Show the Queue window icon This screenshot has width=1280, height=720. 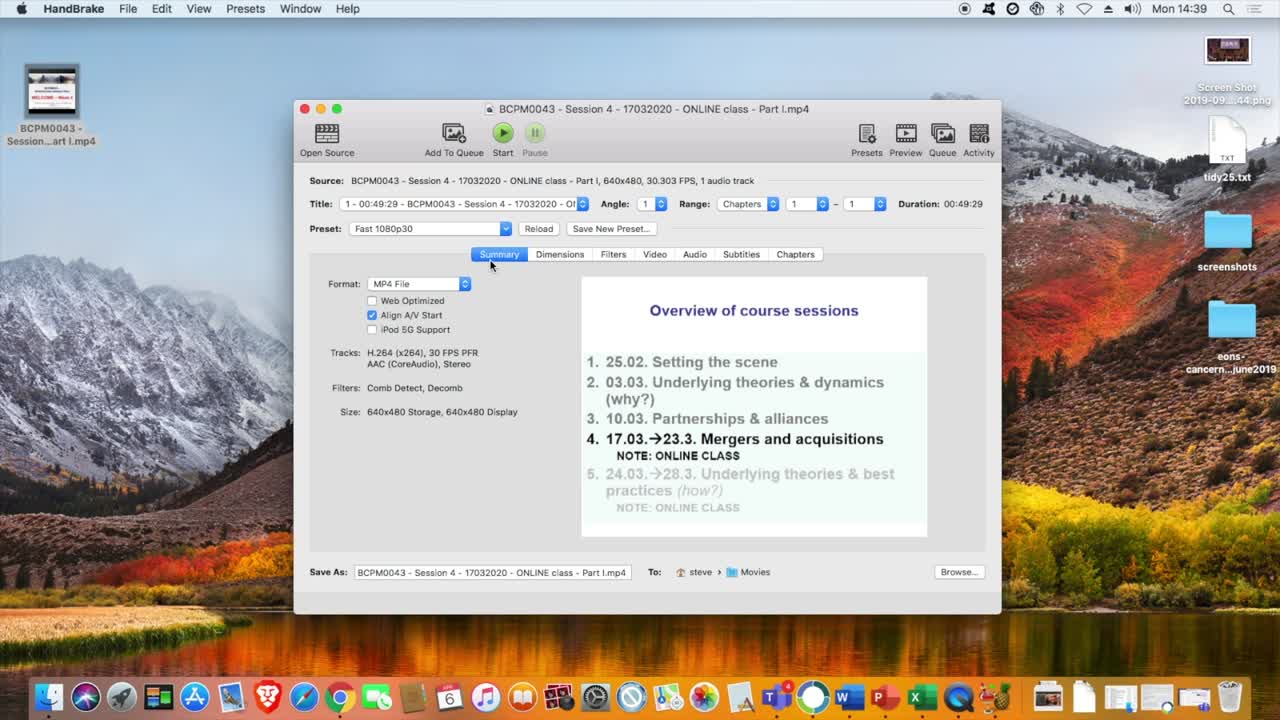pyautogui.click(x=942, y=133)
